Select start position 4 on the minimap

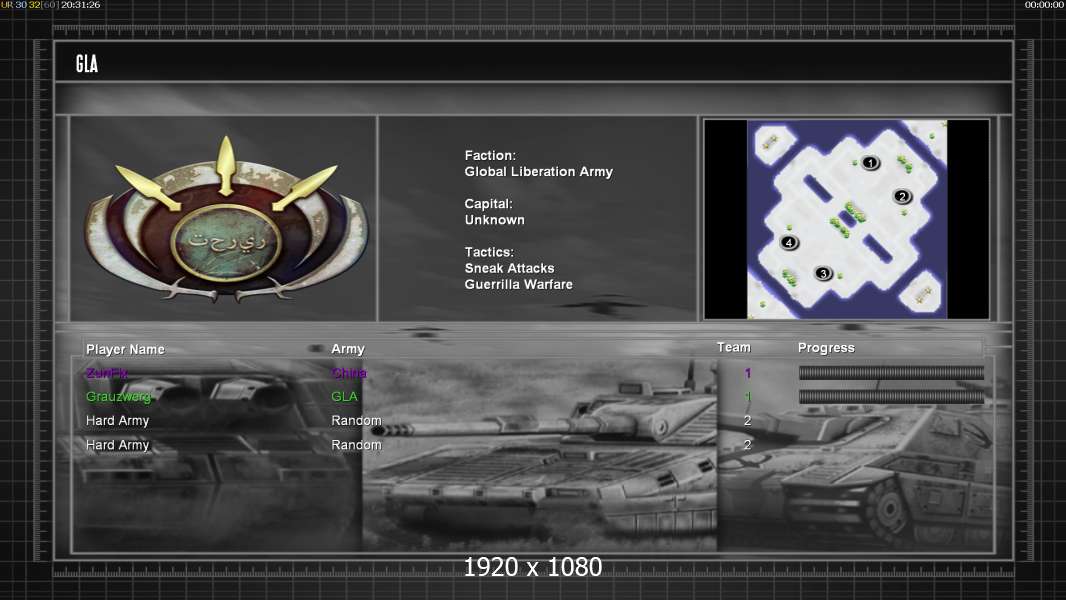pyautogui.click(x=789, y=242)
